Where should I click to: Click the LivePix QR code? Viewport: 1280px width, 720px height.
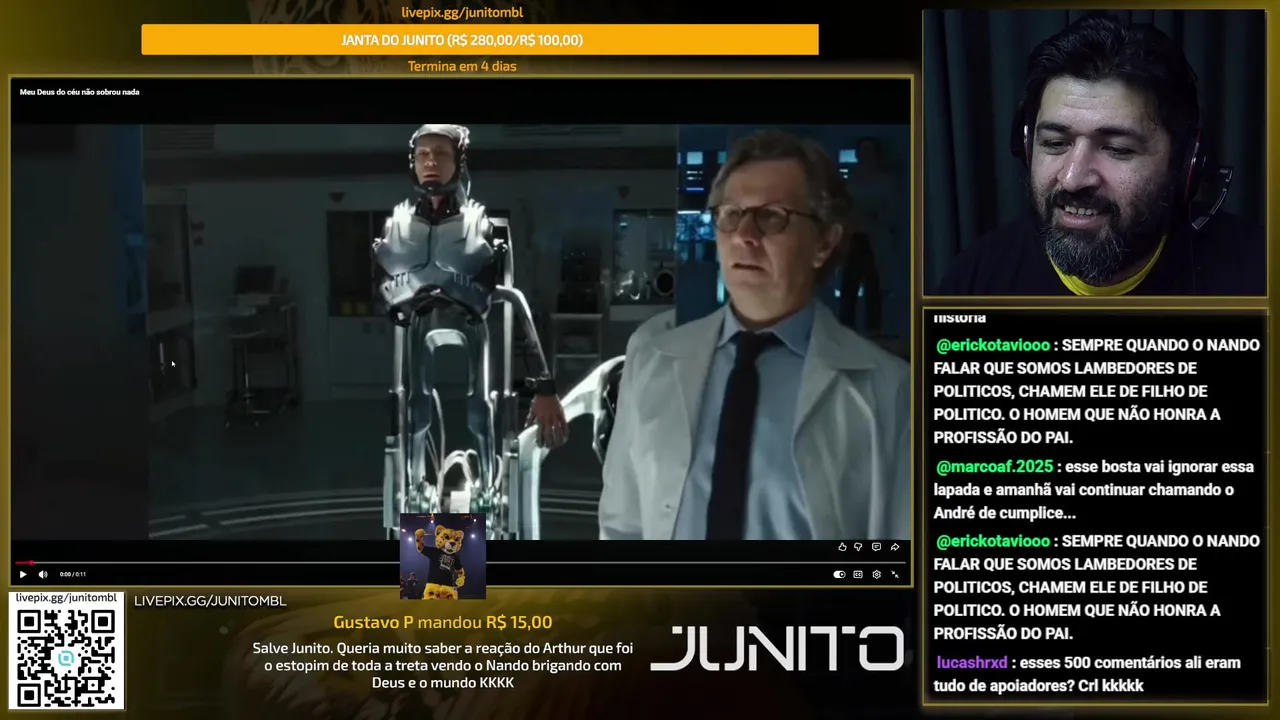(67, 657)
